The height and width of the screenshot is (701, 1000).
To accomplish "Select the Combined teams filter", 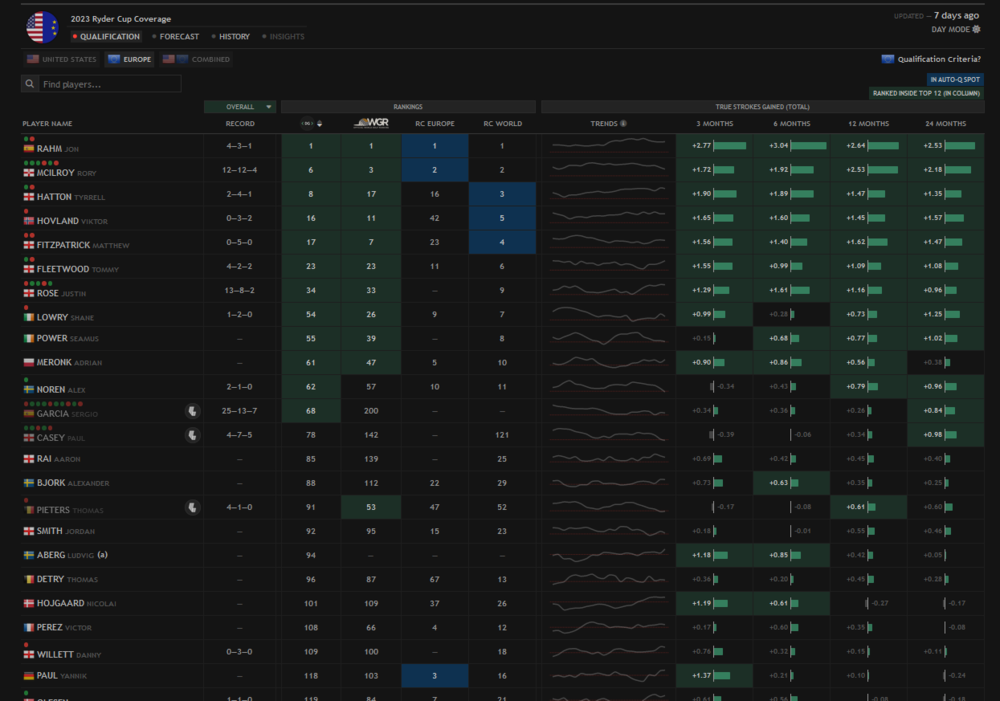I will coord(196,60).
